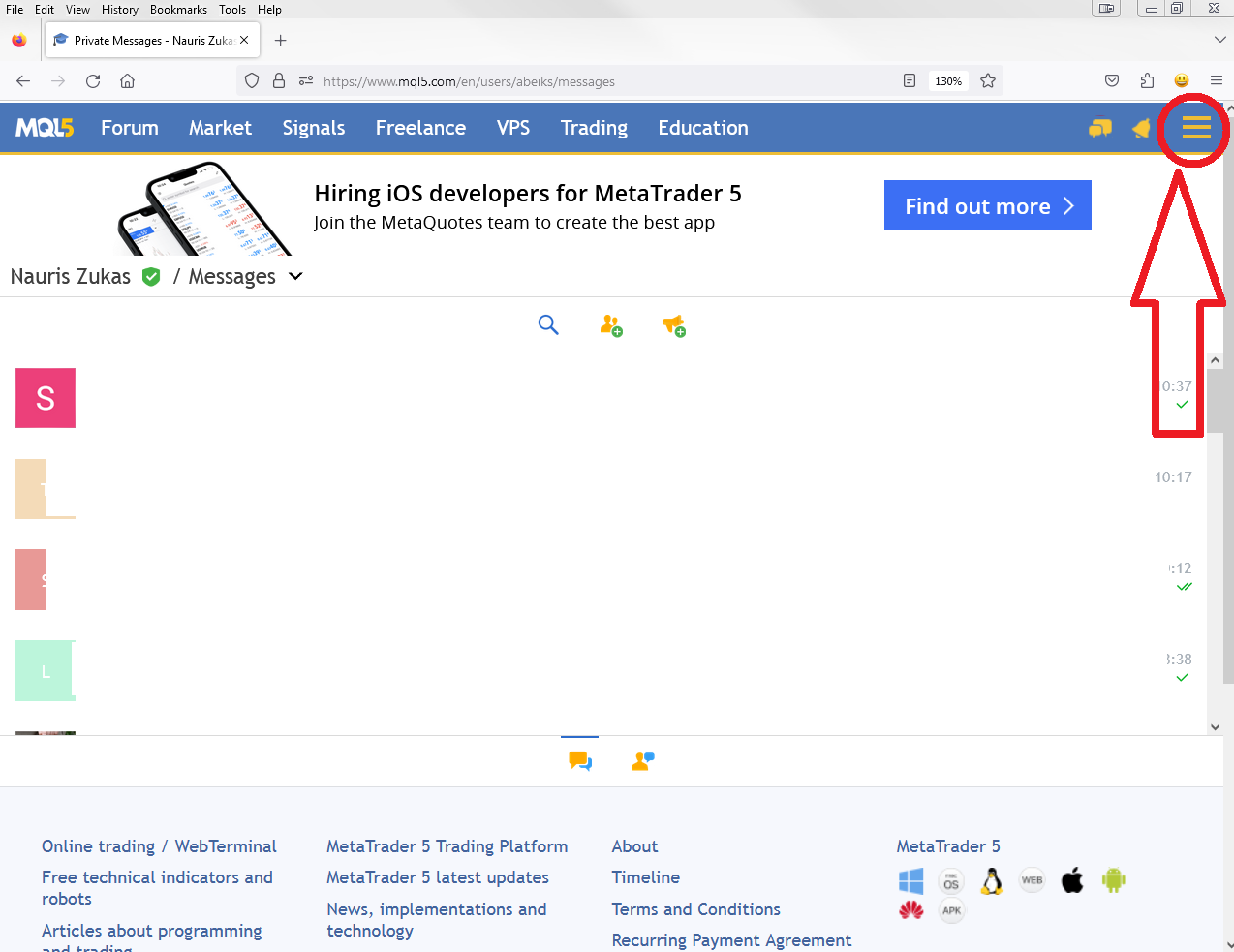This screenshot has height=952, width=1234.
Task: Open Firefox application menu button
Action: (1217, 81)
